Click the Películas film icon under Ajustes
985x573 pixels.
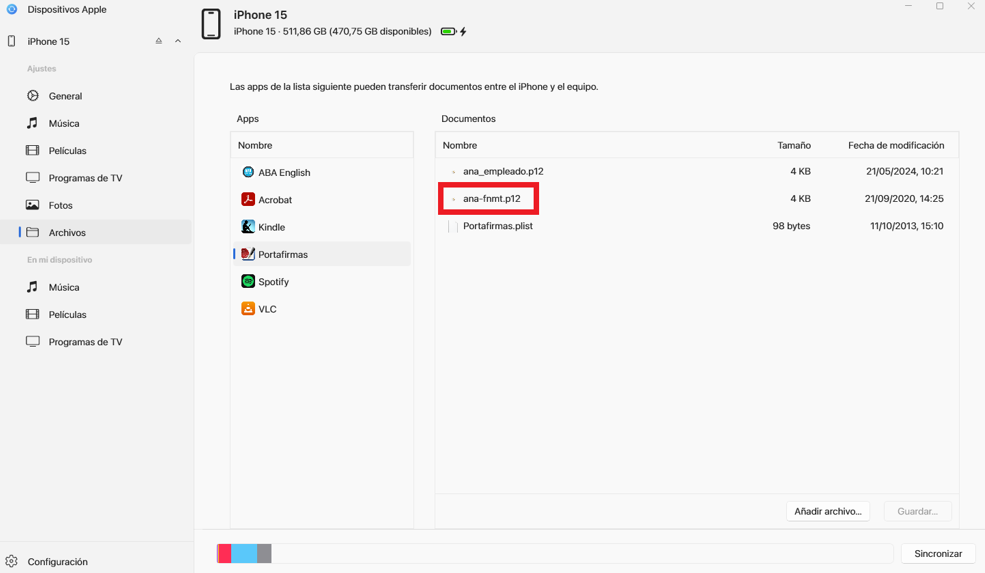(33, 151)
